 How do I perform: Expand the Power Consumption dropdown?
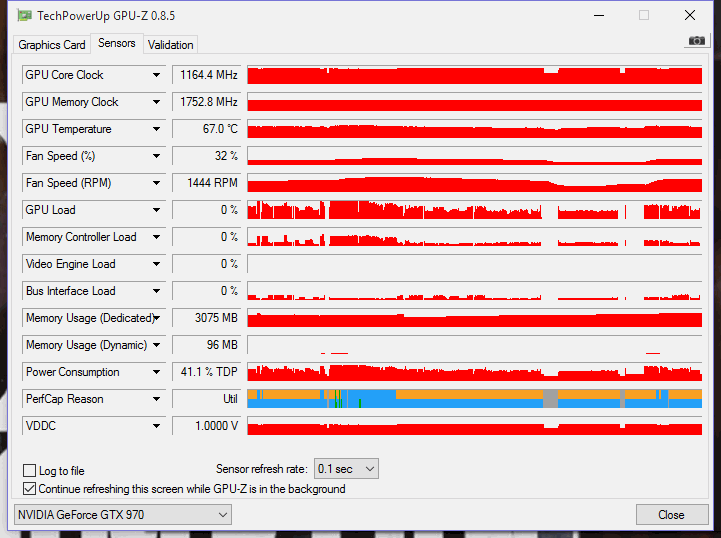click(156, 372)
